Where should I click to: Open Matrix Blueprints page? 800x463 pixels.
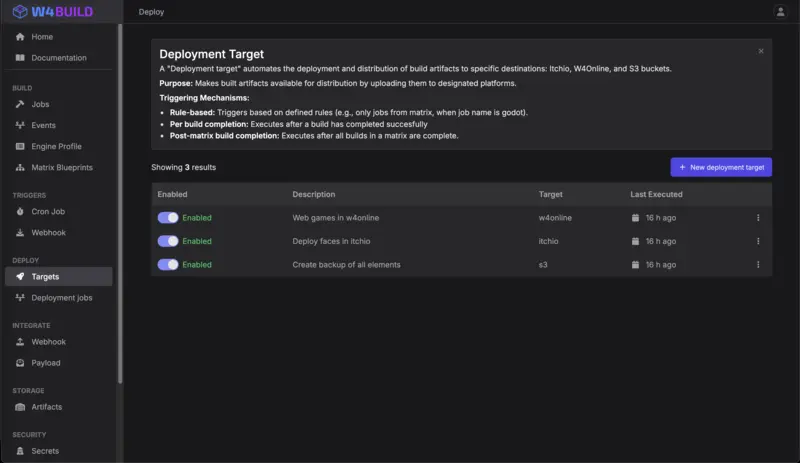coord(59,167)
